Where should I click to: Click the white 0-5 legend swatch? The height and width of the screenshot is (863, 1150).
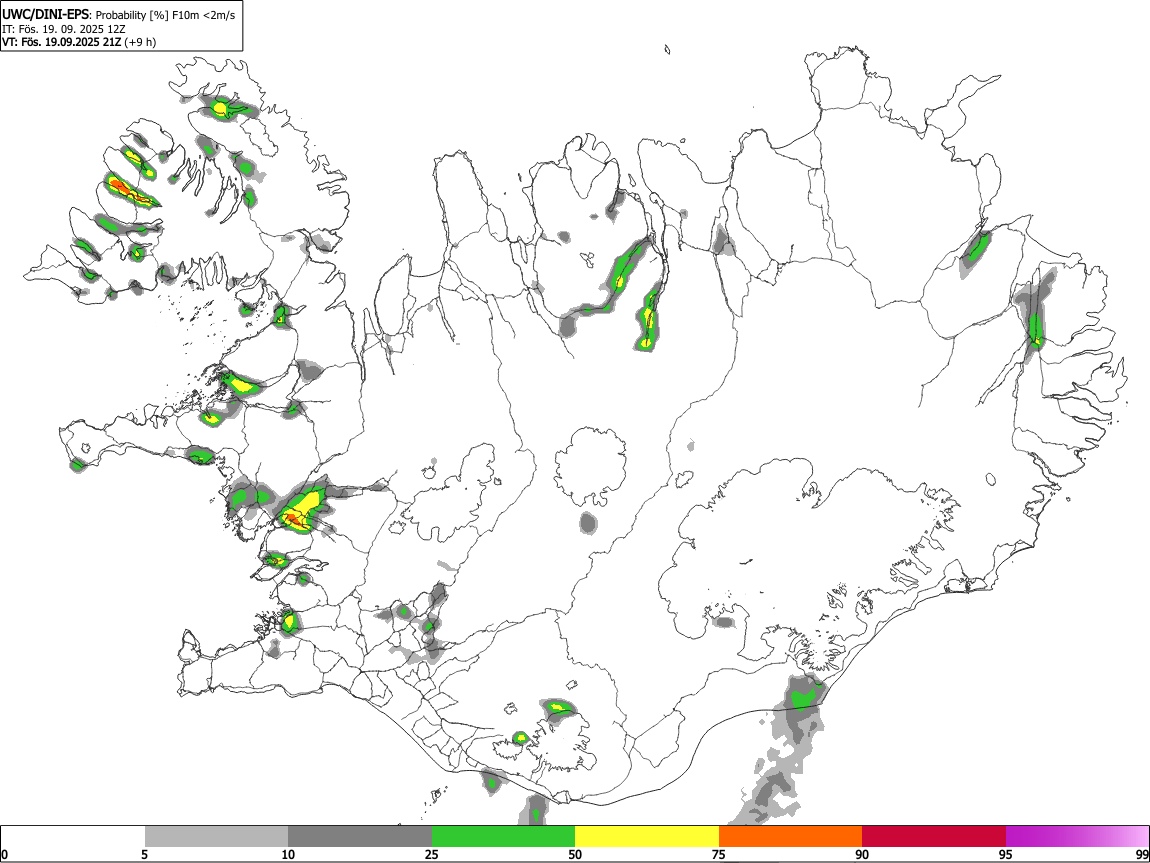coord(73,836)
